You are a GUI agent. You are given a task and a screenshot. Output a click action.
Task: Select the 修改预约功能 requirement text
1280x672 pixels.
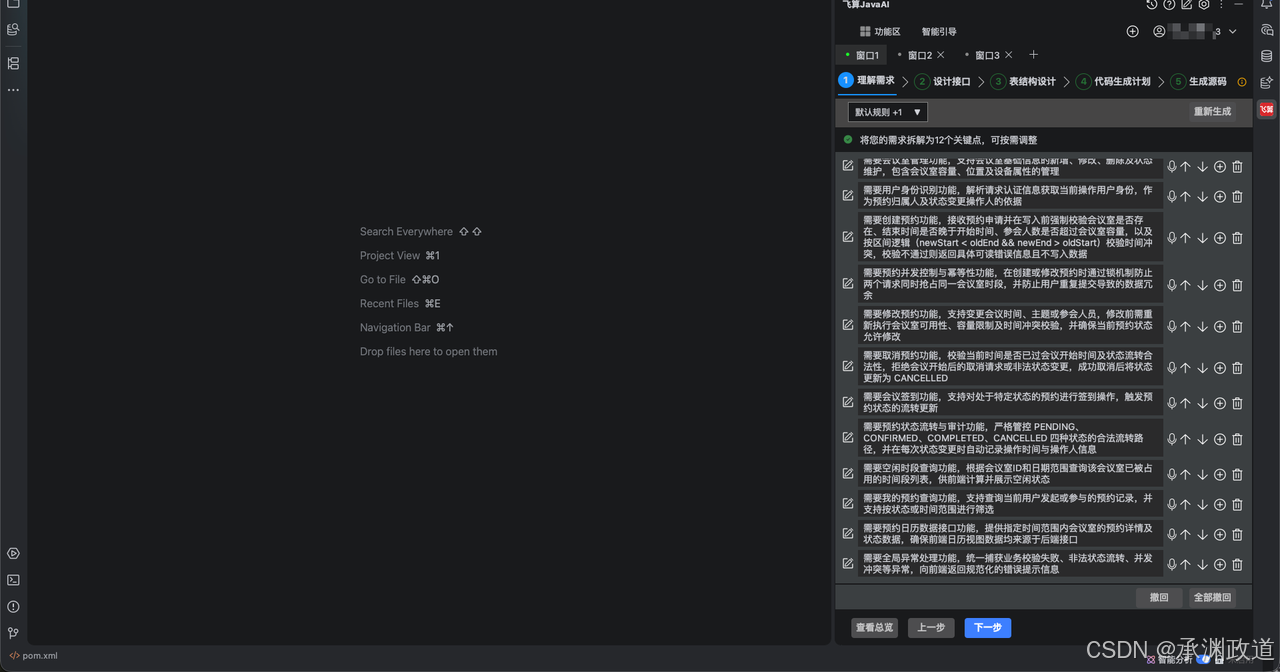(1010, 325)
